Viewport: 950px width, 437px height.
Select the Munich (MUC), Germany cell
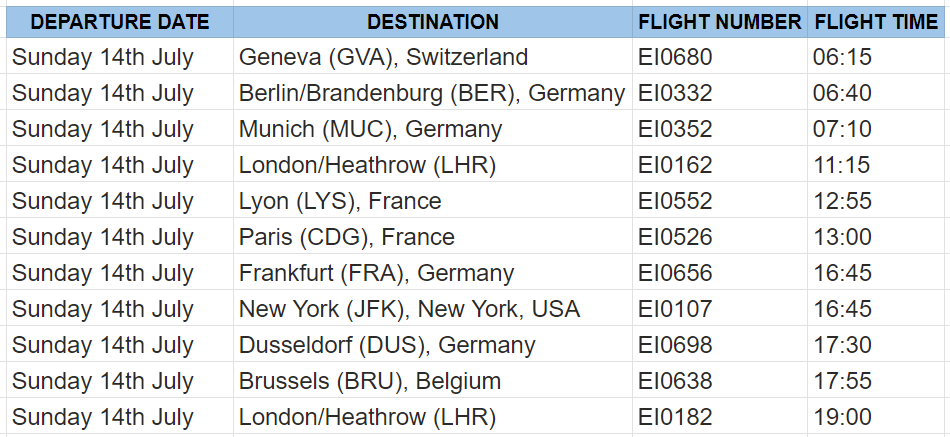433,128
